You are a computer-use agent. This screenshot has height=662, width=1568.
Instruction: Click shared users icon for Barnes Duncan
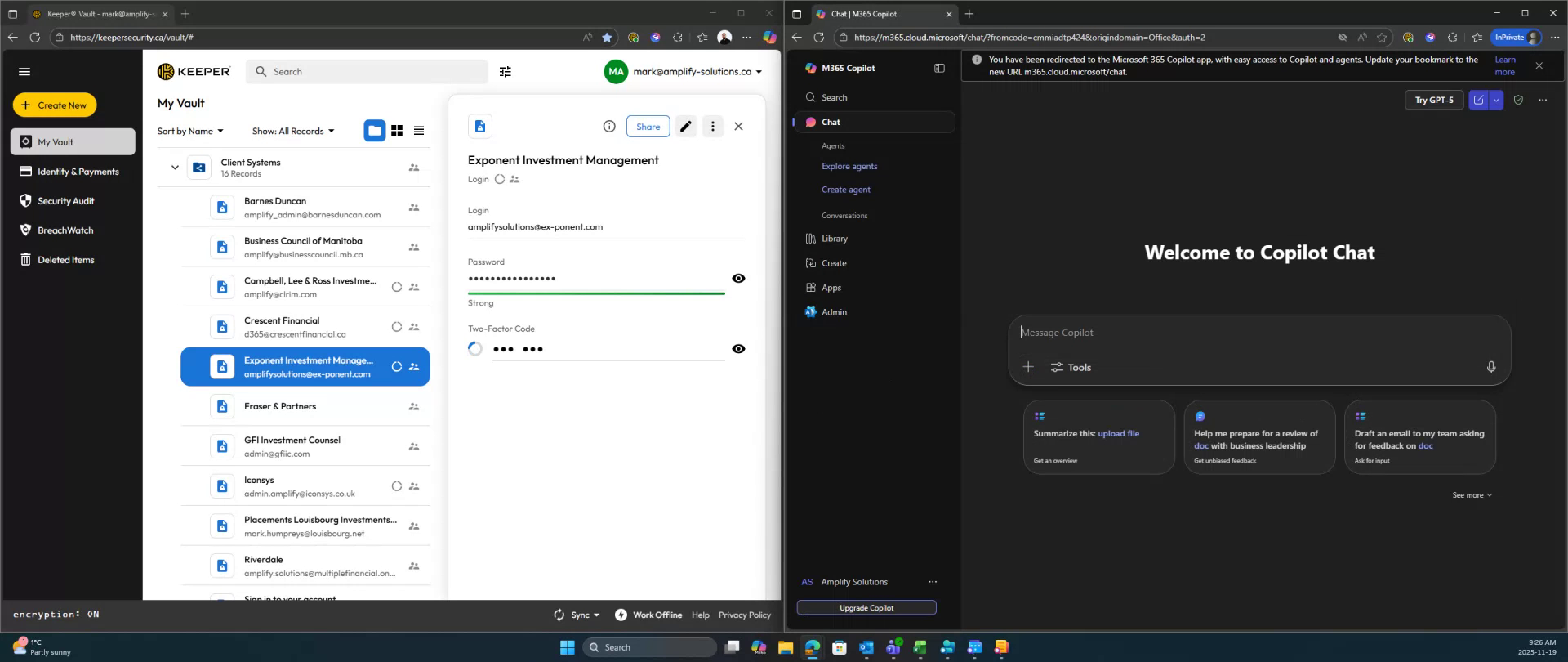click(x=414, y=208)
